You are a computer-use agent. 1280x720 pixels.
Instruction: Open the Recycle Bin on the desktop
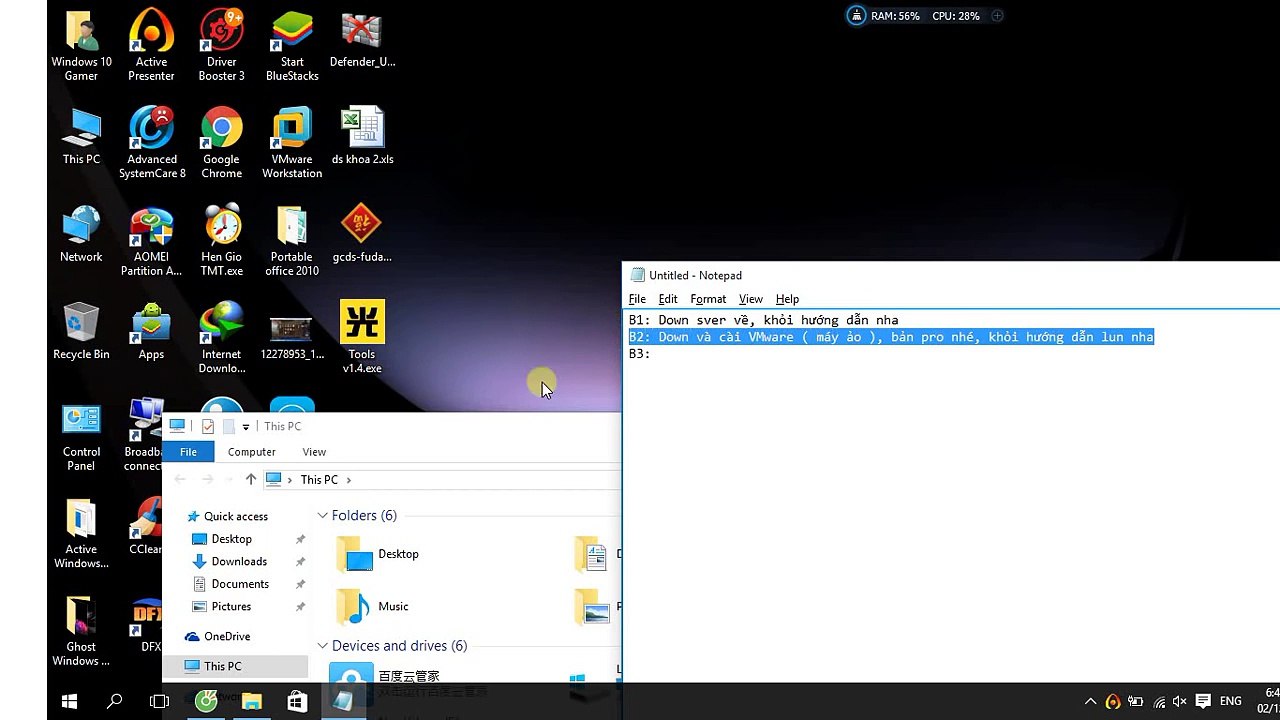pos(81,332)
